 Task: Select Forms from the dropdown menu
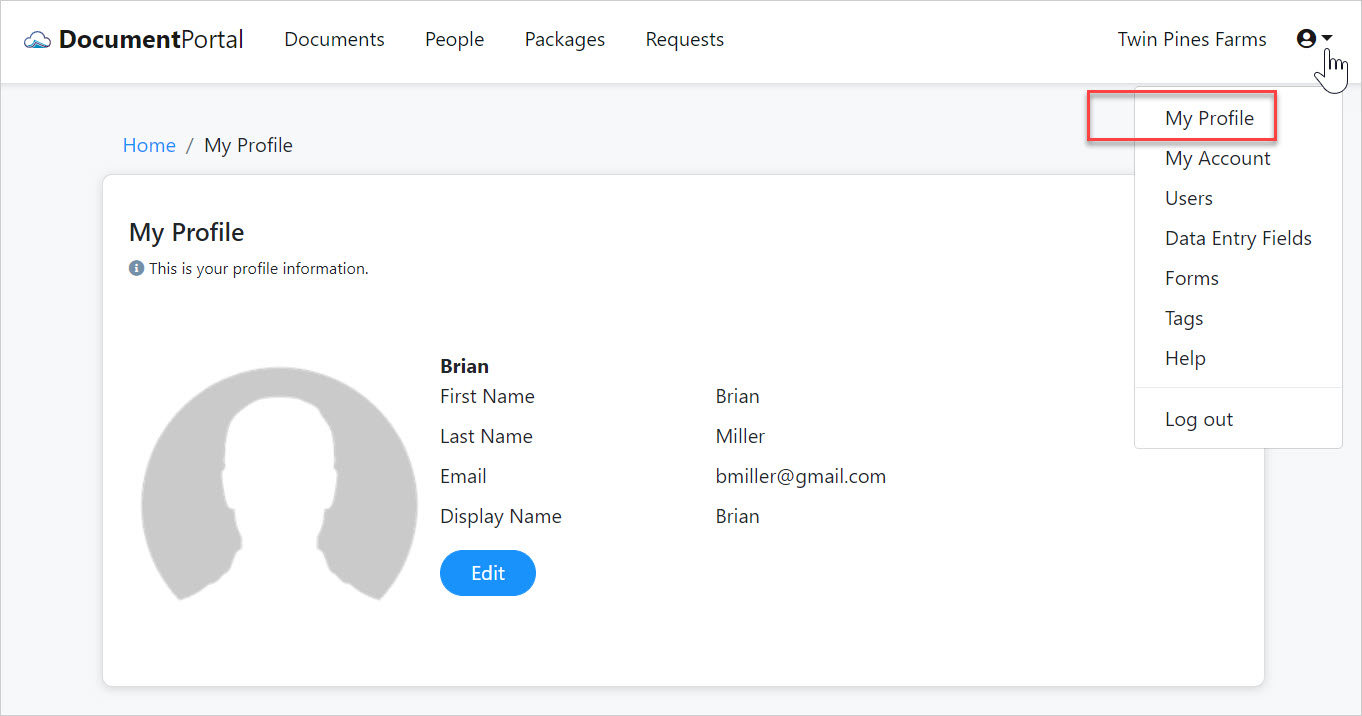coord(1192,278)
